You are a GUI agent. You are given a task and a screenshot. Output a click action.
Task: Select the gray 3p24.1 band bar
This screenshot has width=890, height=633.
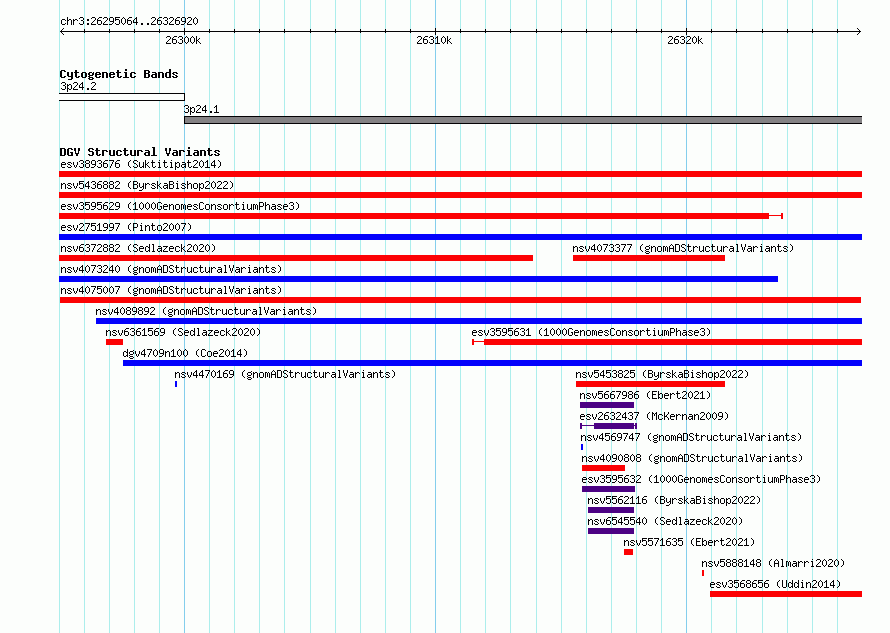click(x=523, y=120)
